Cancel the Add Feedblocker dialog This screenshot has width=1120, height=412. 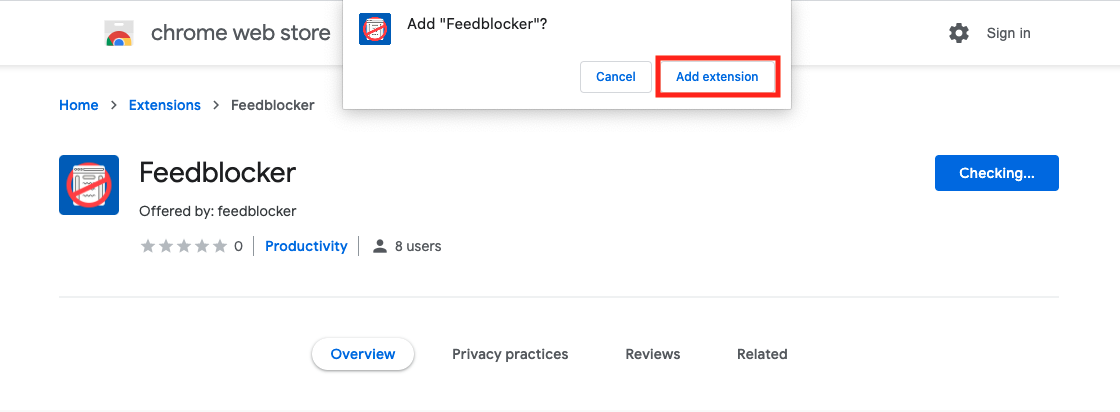[x=616, y=76]
